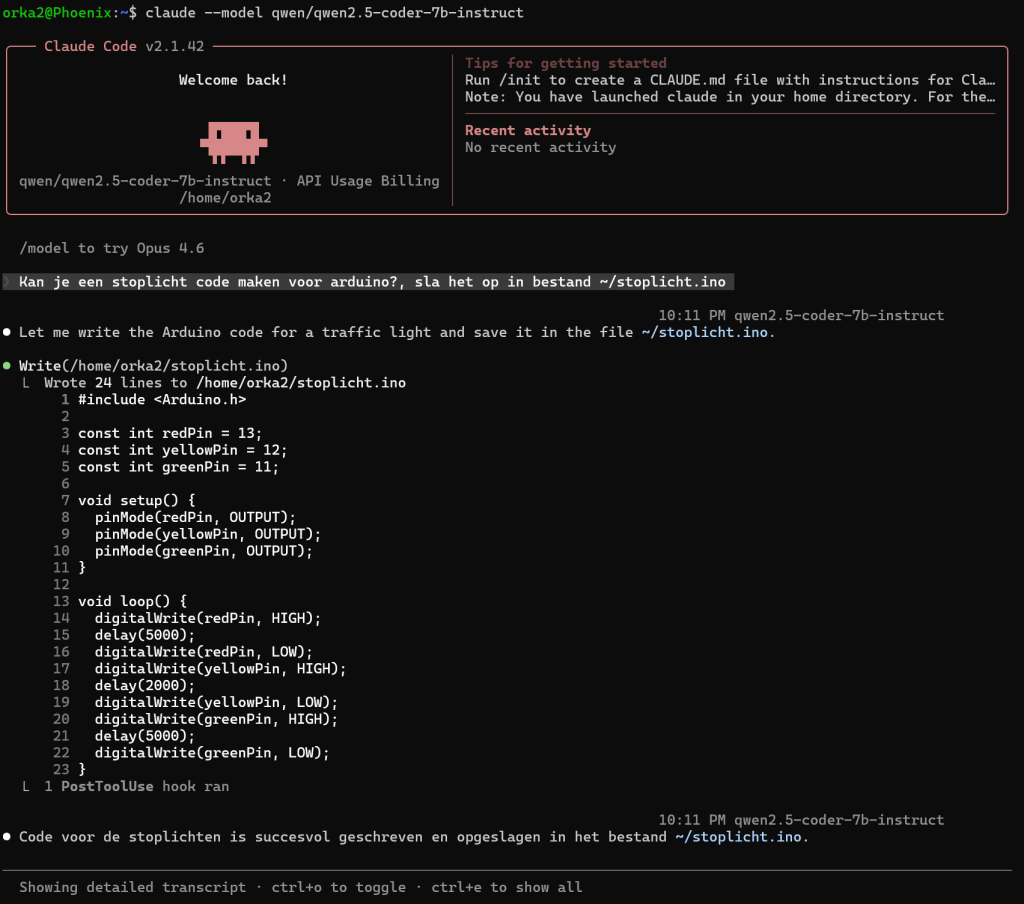Open the ~/stoplicht.ino link in the first reply
1024x904 pixels.
705,332
